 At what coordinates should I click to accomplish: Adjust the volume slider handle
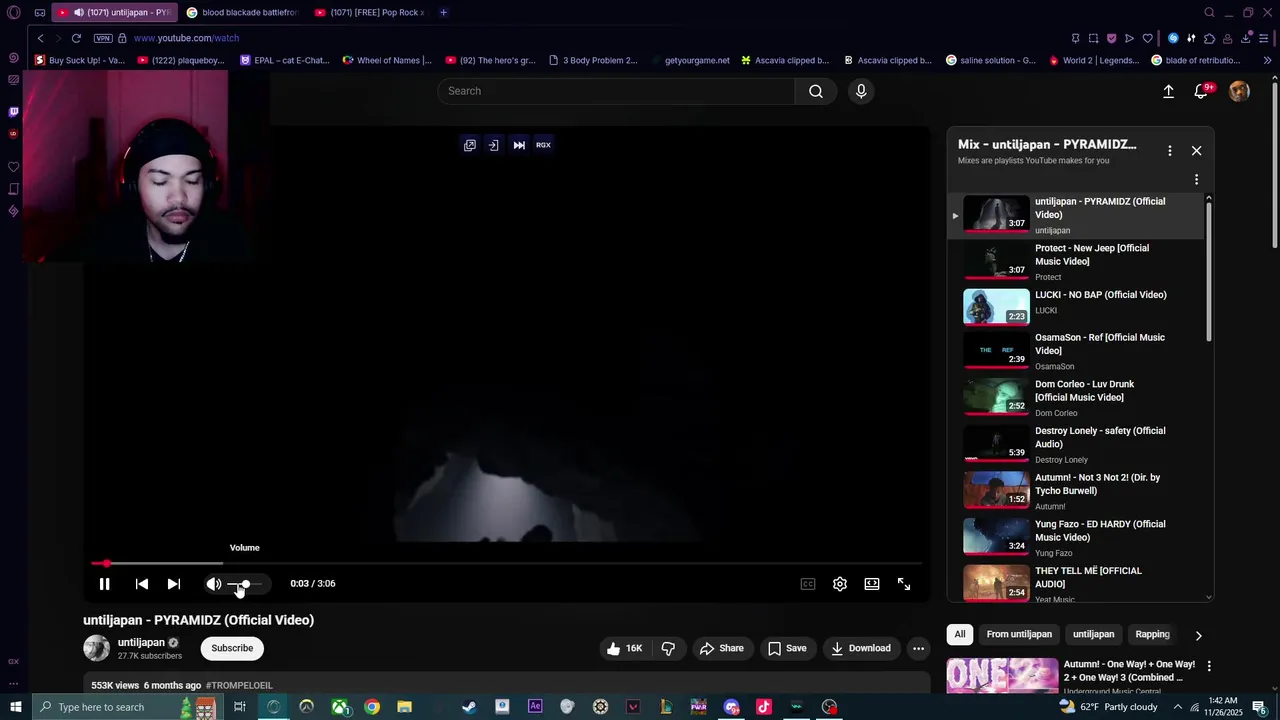[245, 584]
